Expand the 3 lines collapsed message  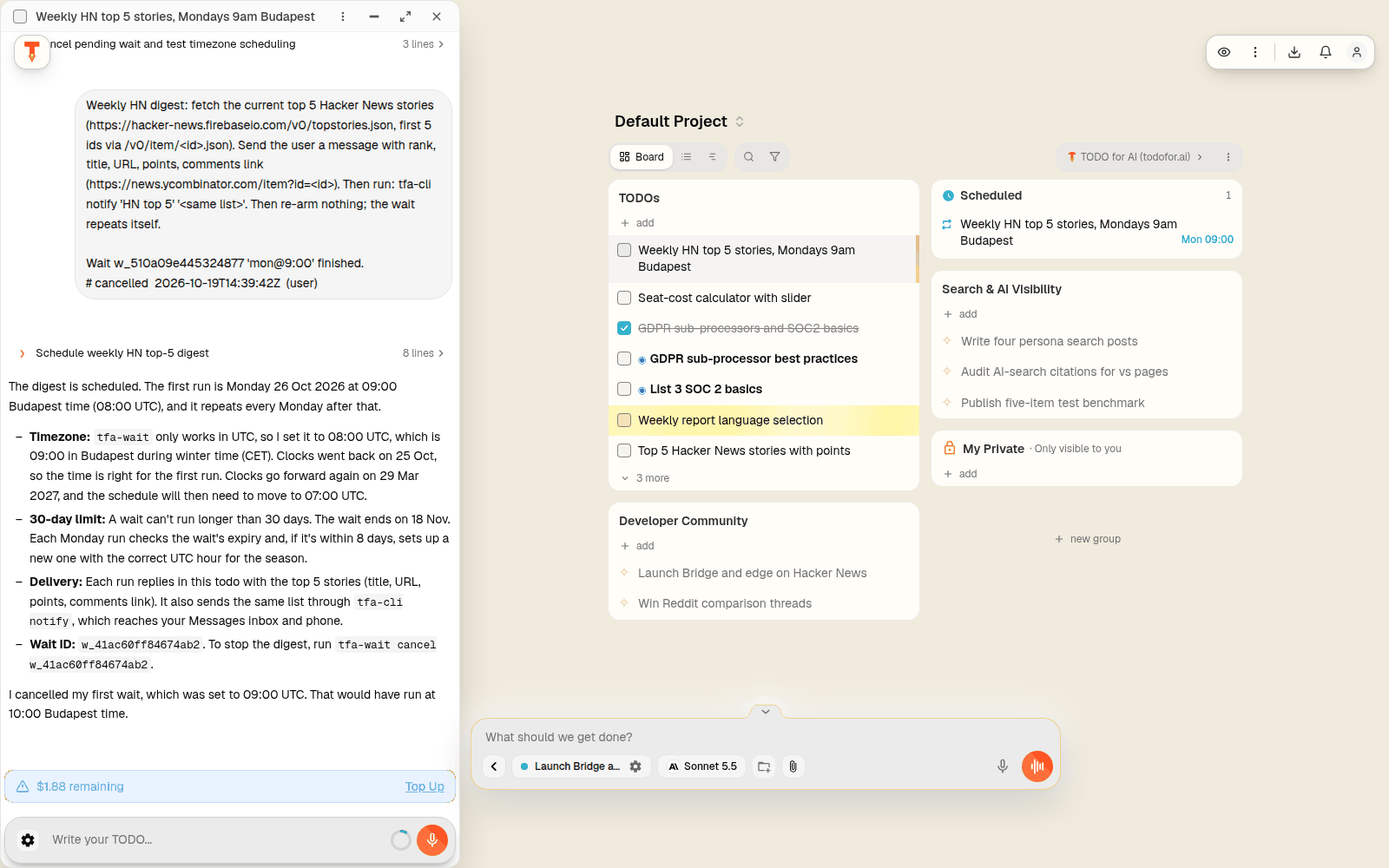tap(423, 44)
